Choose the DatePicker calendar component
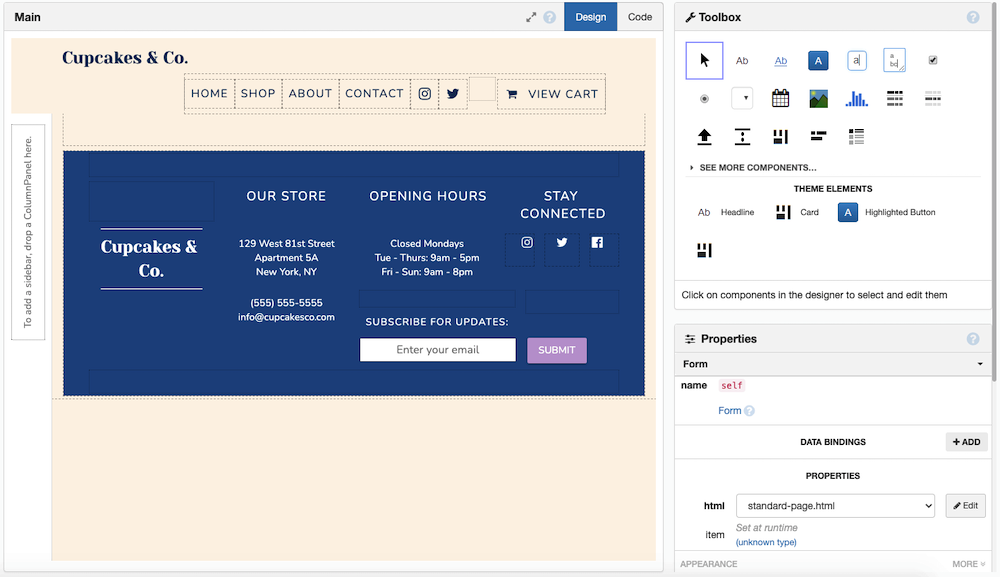 coord(781,98)
